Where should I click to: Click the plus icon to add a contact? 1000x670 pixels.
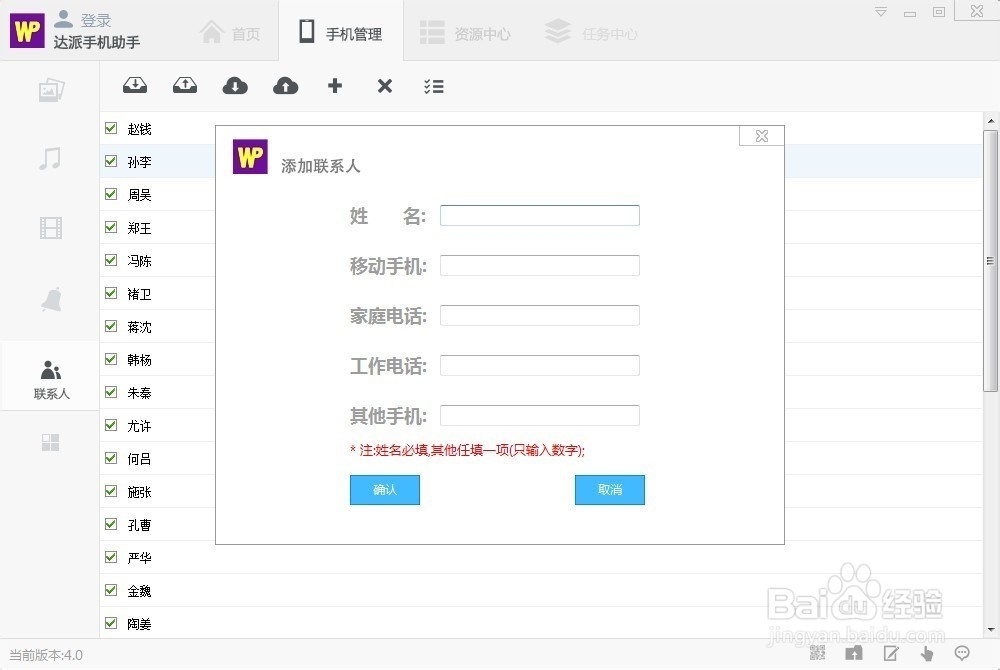click(x=335, y=86)
